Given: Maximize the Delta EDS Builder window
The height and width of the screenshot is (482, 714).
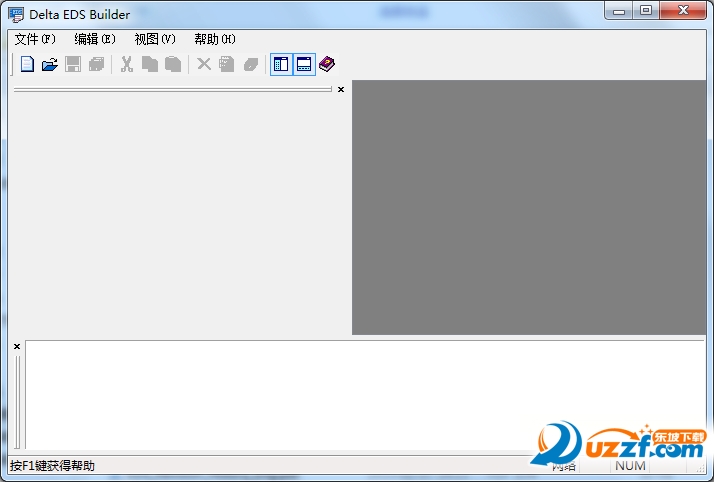Looking at the screenshot, I should 646,11.
